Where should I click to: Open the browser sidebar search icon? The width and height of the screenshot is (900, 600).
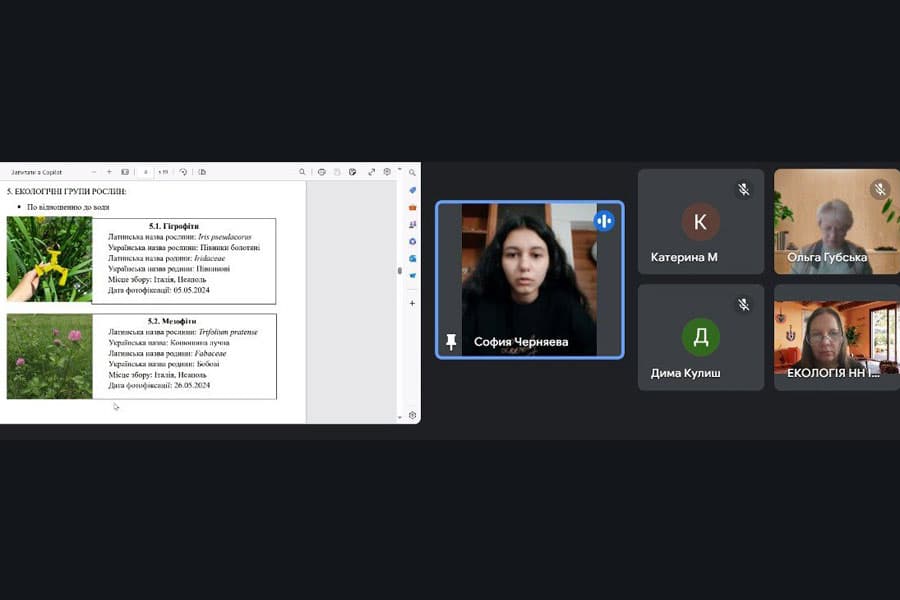(412, 172)
